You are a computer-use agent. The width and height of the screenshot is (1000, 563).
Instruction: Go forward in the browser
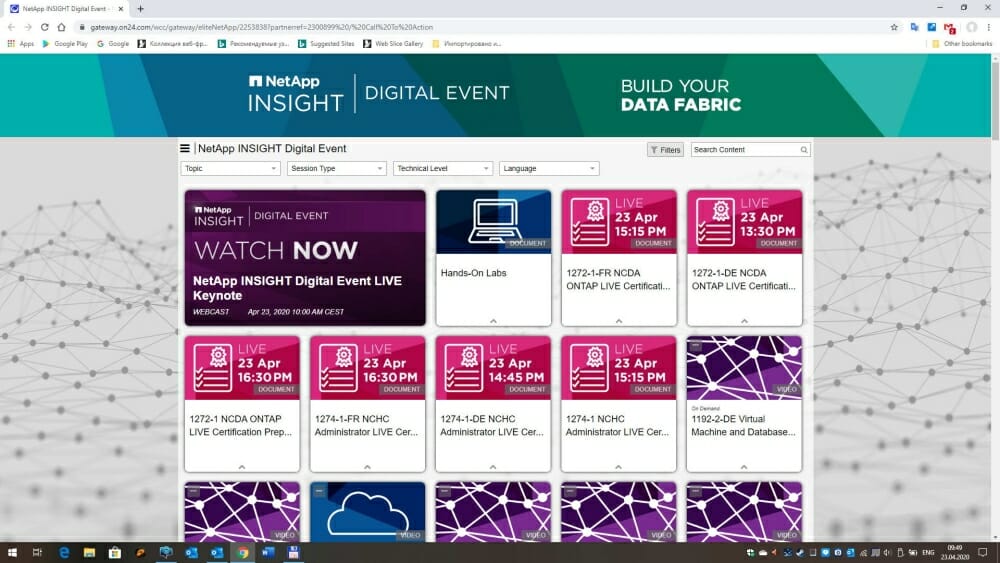pos(27,27)
